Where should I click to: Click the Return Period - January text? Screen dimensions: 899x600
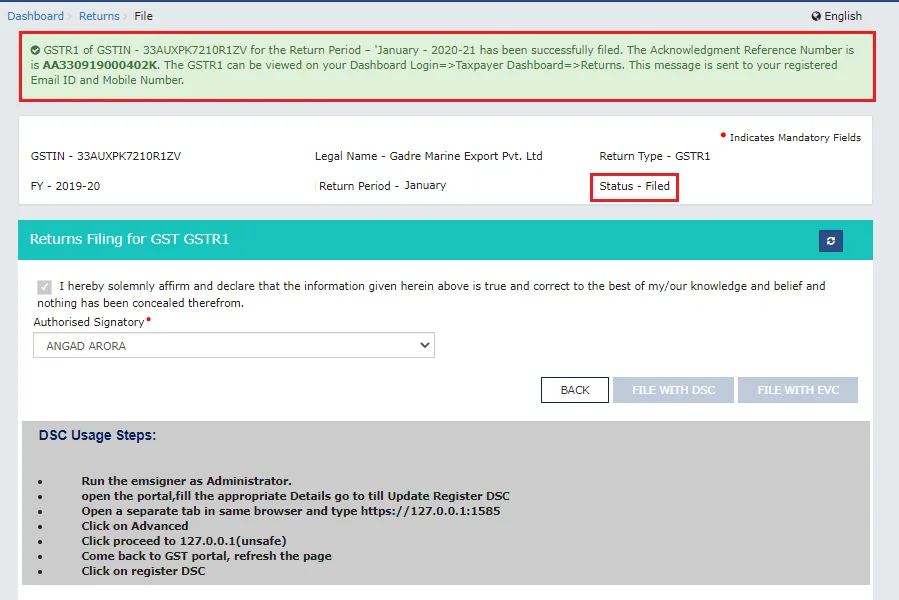382,186
